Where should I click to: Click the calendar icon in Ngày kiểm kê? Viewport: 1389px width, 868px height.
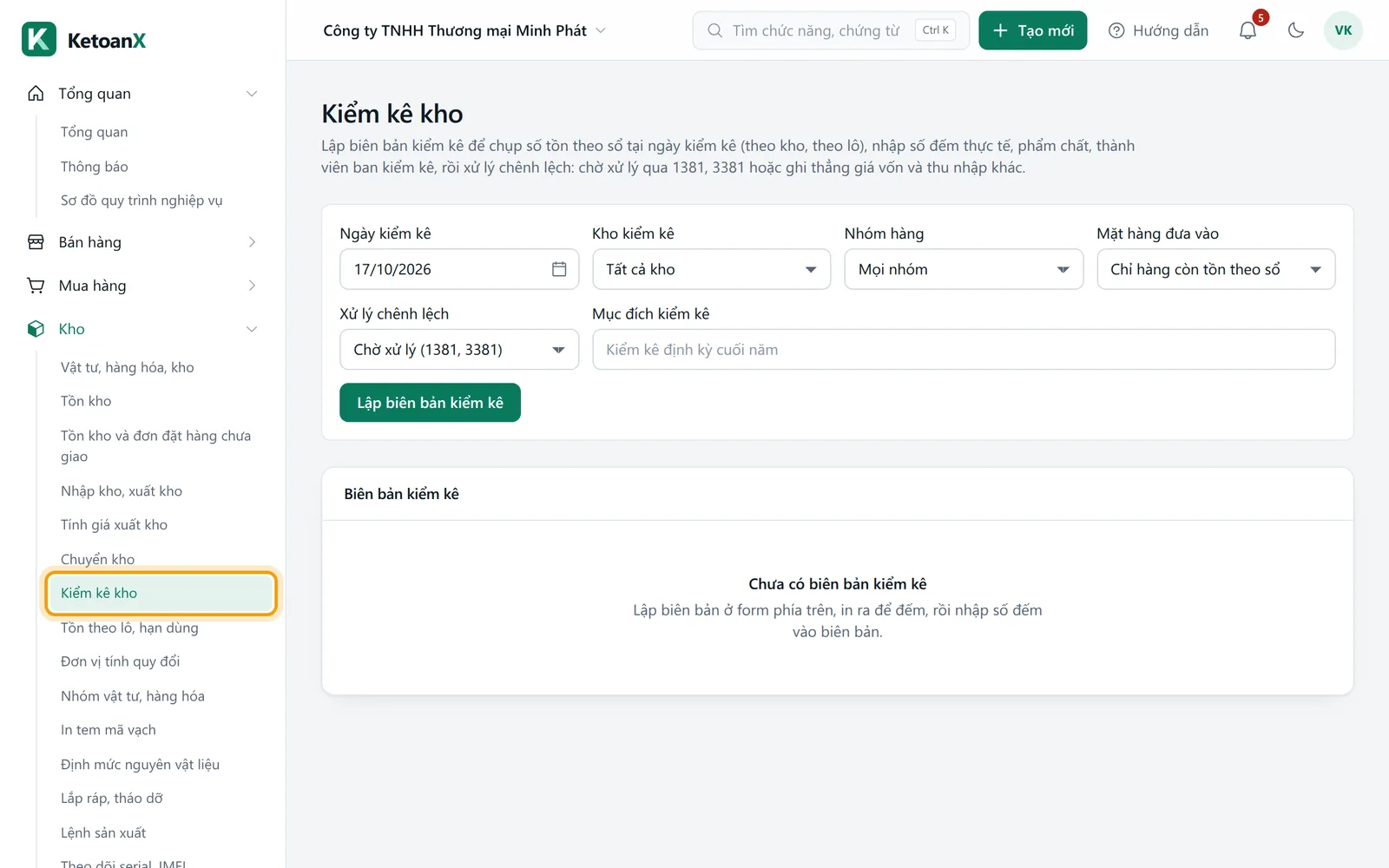tap(559, 269)
